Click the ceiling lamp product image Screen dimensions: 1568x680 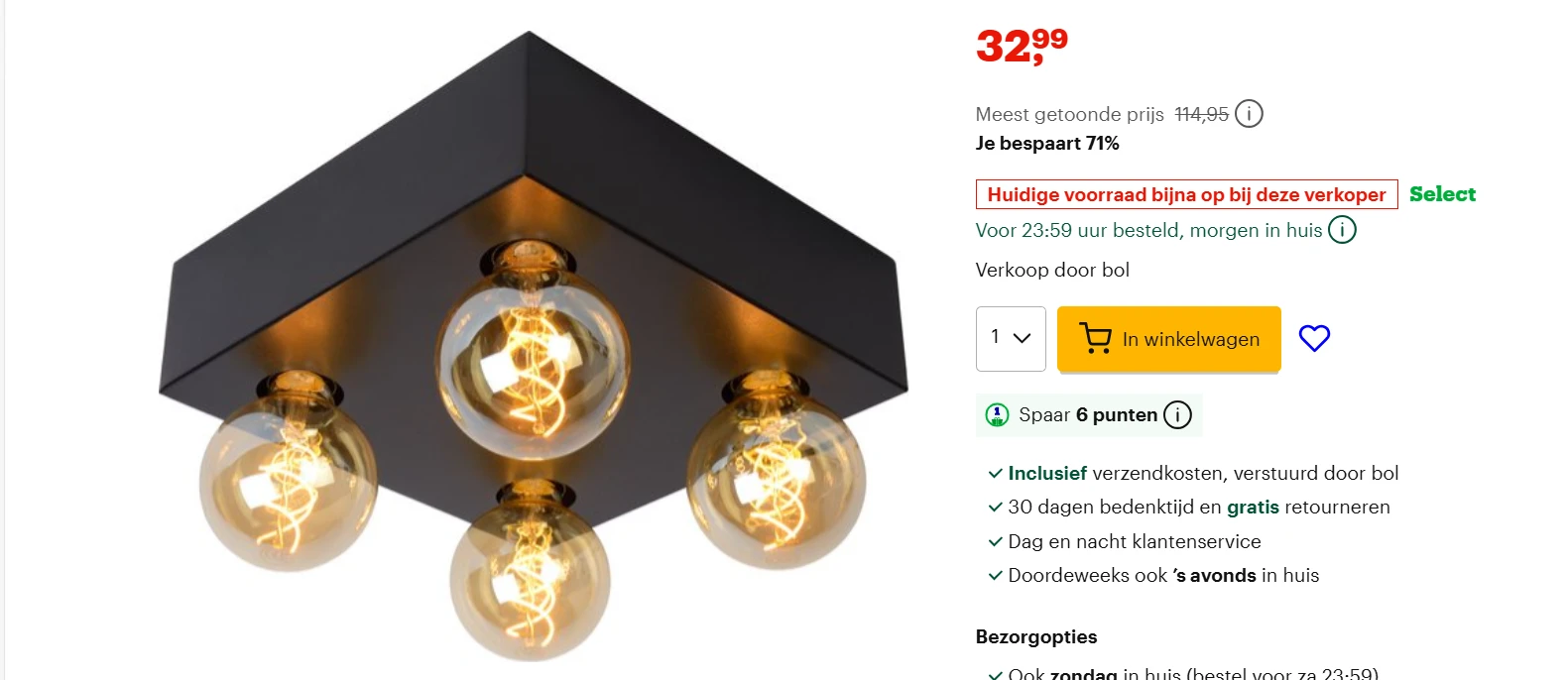pyautogui.click(x=534, y=345)
